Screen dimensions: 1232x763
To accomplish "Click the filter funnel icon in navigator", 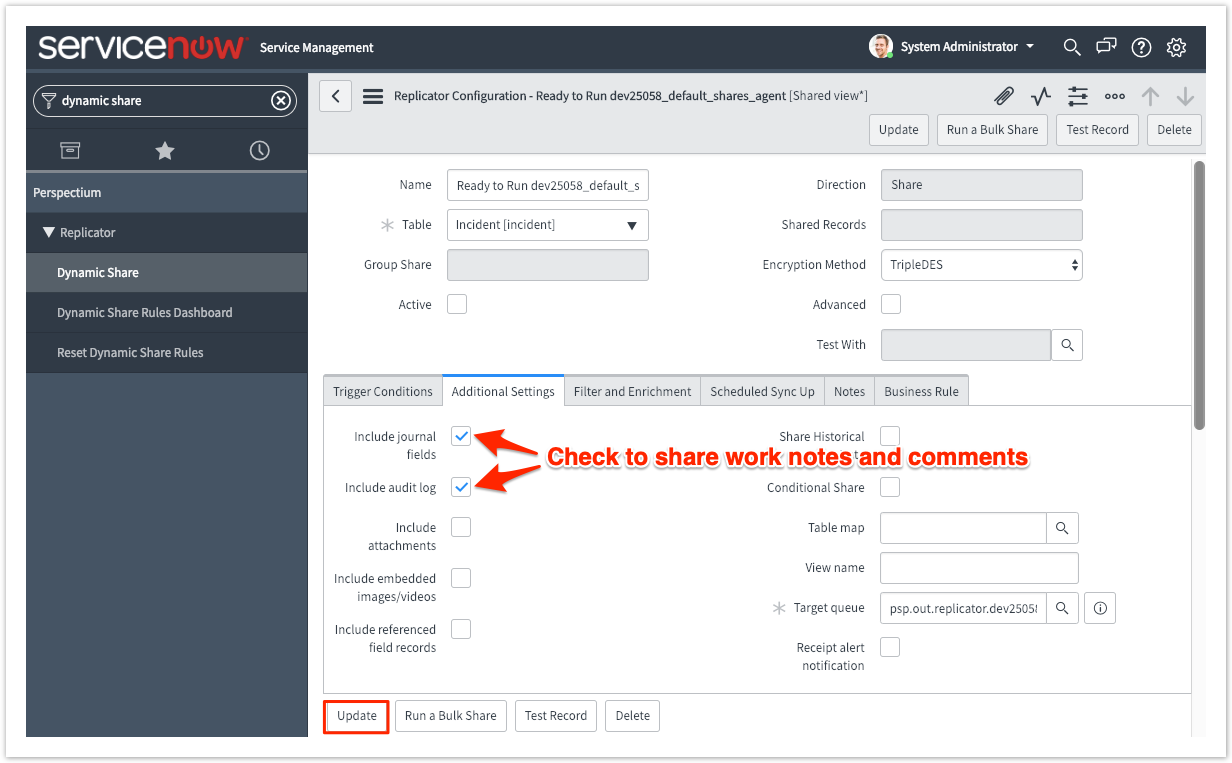I will coord(48,100).
